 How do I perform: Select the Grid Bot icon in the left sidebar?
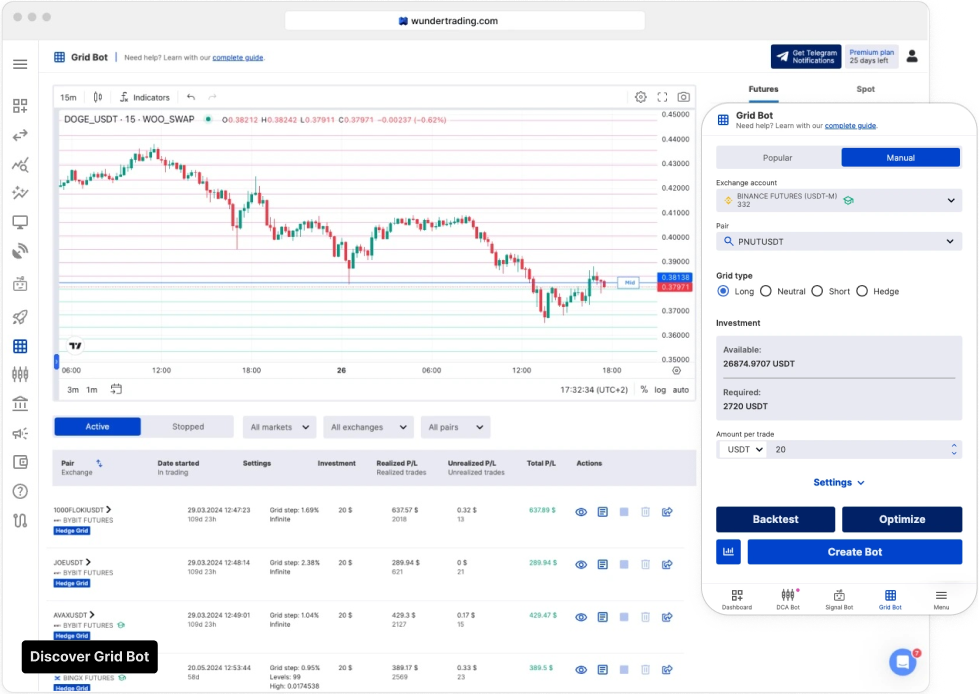click(x=20, y=346)
